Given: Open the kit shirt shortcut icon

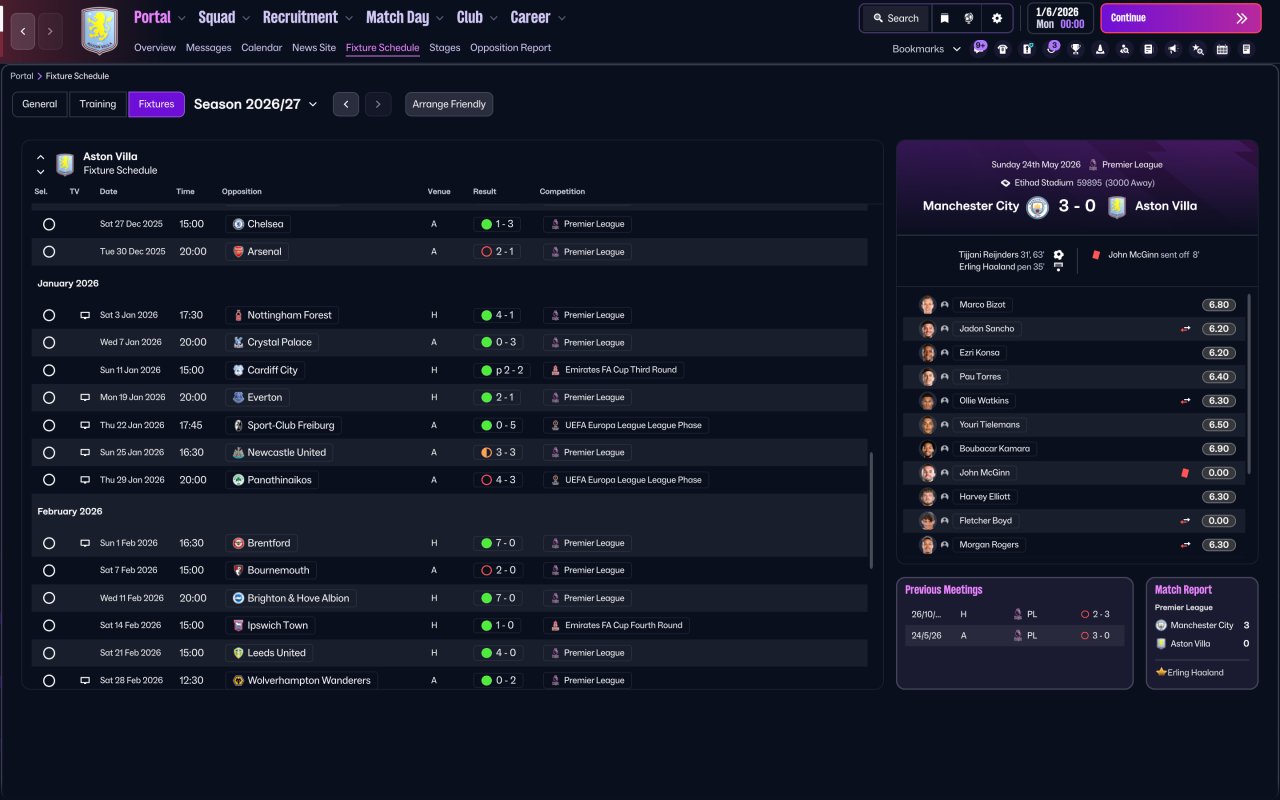Looking at the screenshot, I should (1003, 49).
